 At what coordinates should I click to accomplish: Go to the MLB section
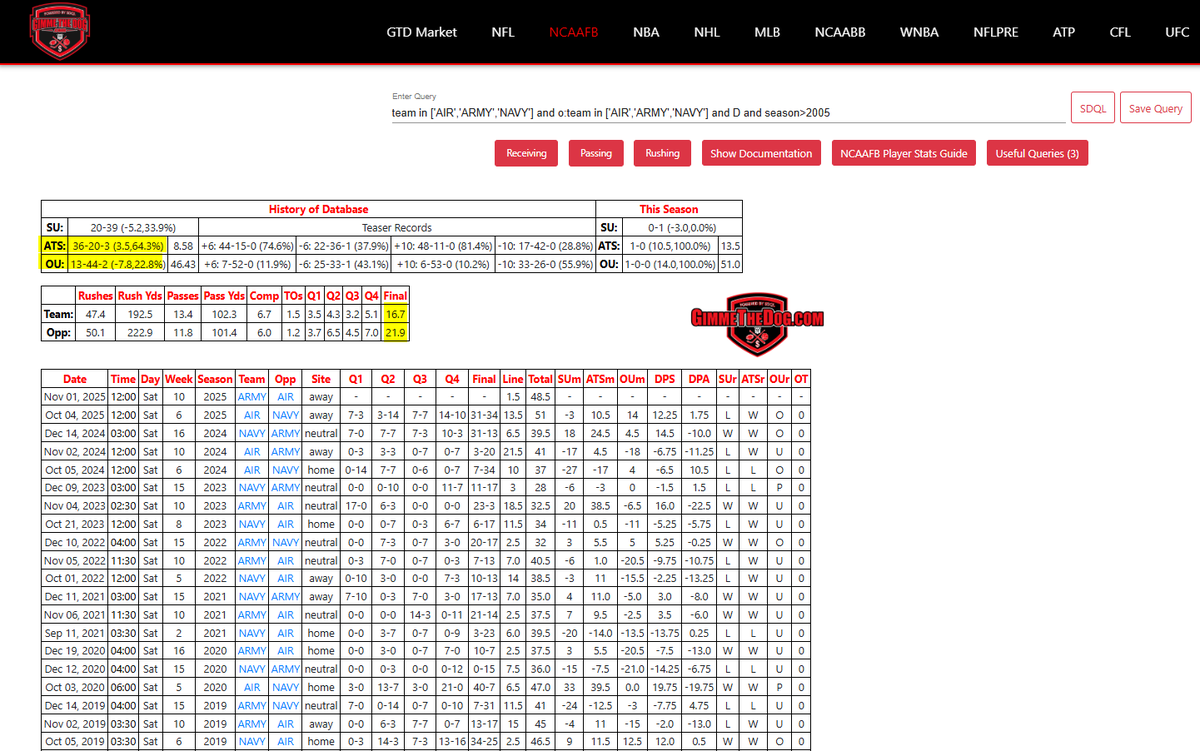coord(767,32)
